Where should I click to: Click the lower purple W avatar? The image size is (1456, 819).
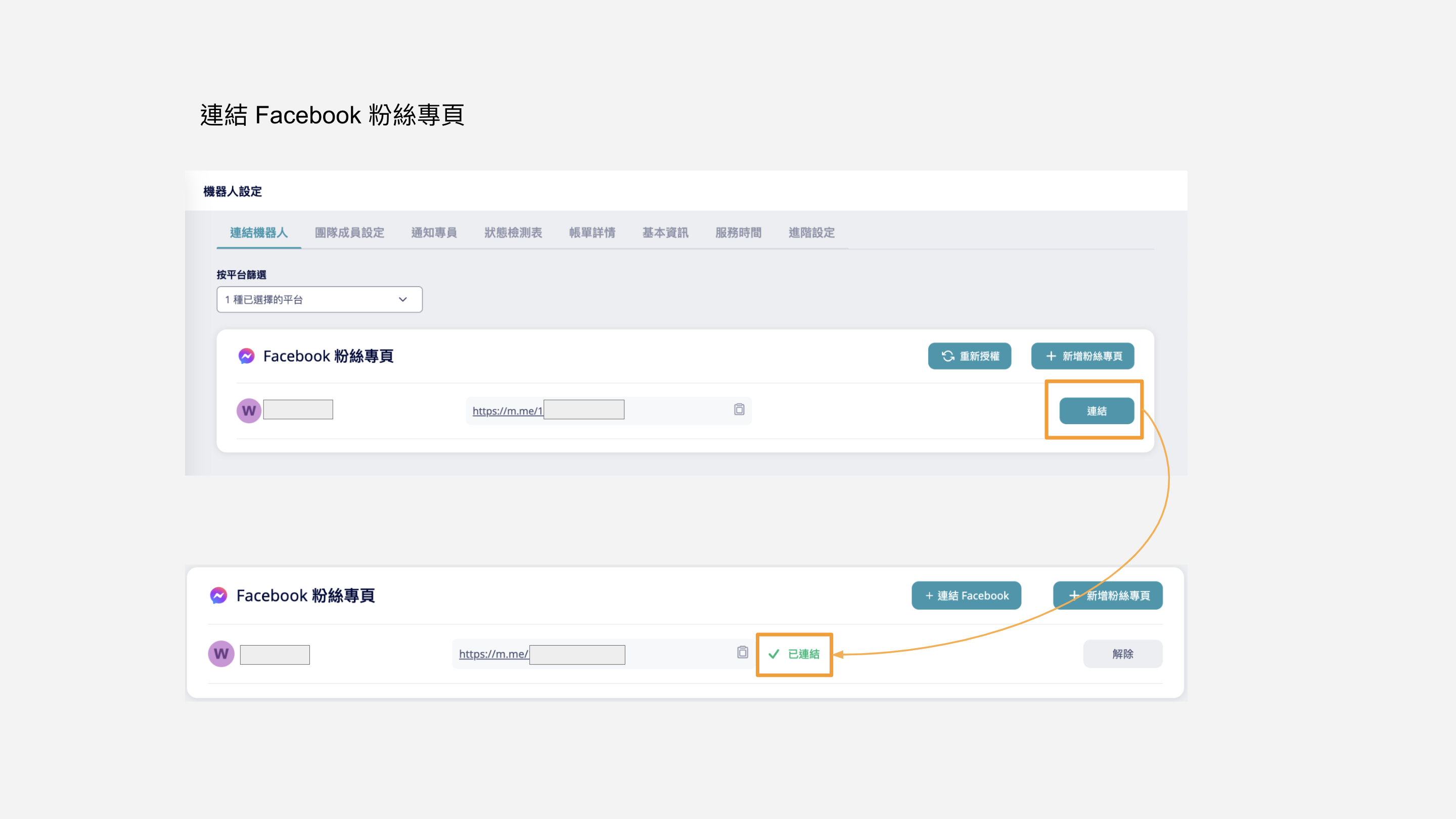[221, 653]
